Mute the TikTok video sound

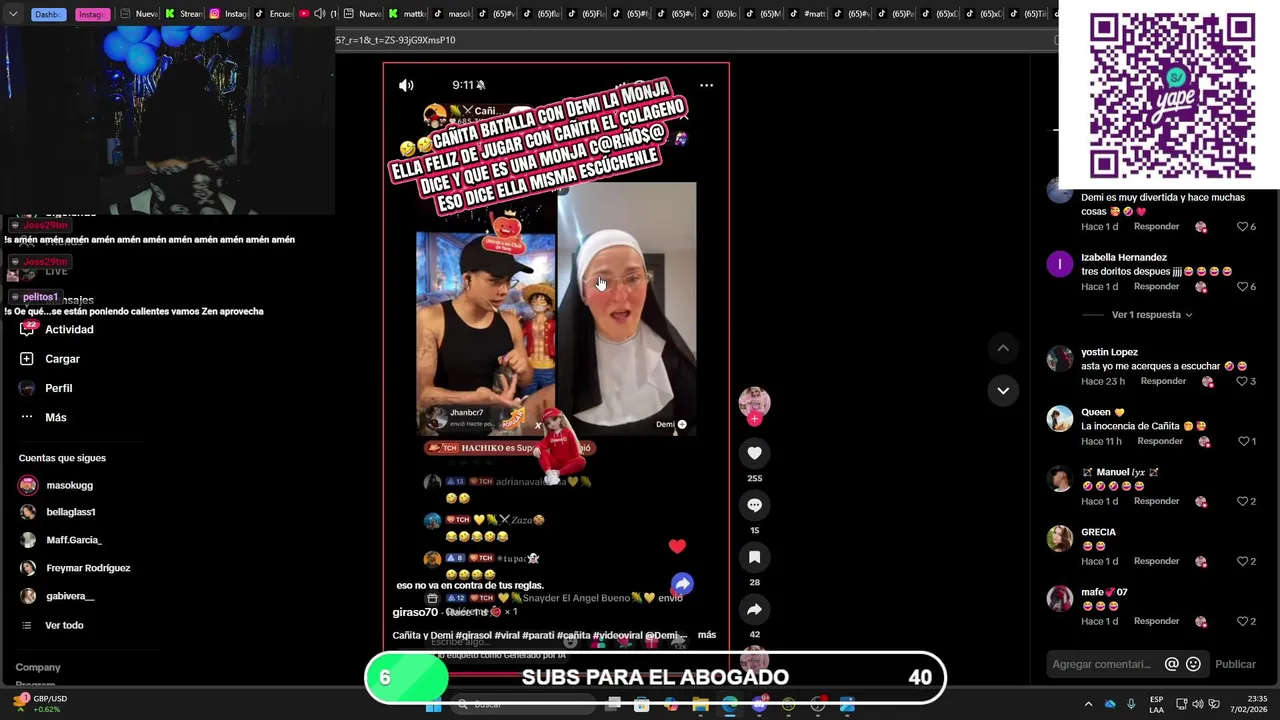[406, 85]
